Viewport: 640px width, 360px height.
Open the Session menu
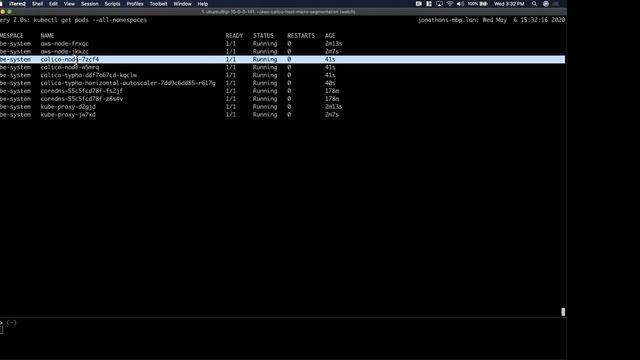90,4
